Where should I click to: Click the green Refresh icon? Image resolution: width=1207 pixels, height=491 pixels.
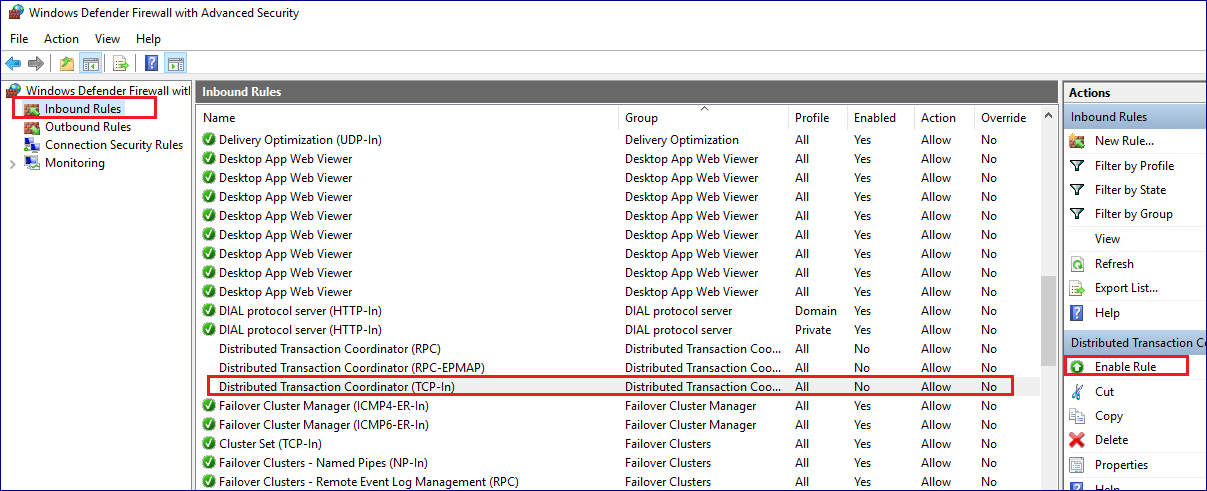[1077, 264]
